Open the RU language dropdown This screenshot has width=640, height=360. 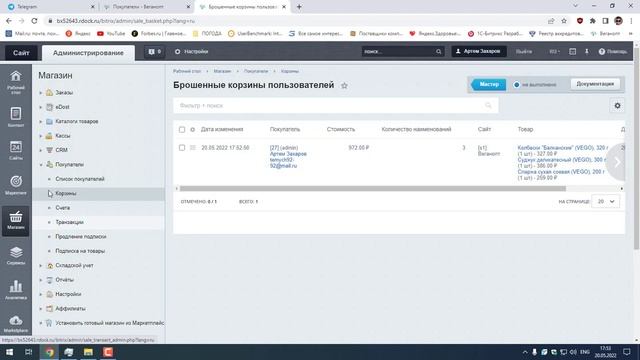pyautogui.click(x=554, y=52)
